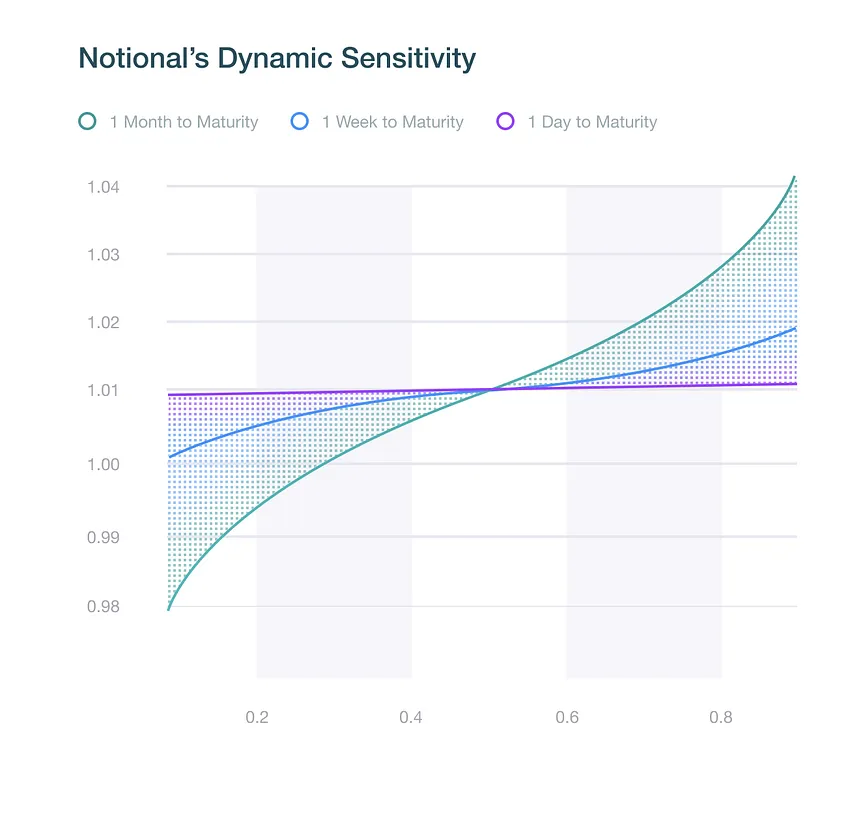The width and height of the screenshot is (848, 814).
Task: Click the 0.6 x-axis label
Action: pyautogui.click(x=567, y=717)
